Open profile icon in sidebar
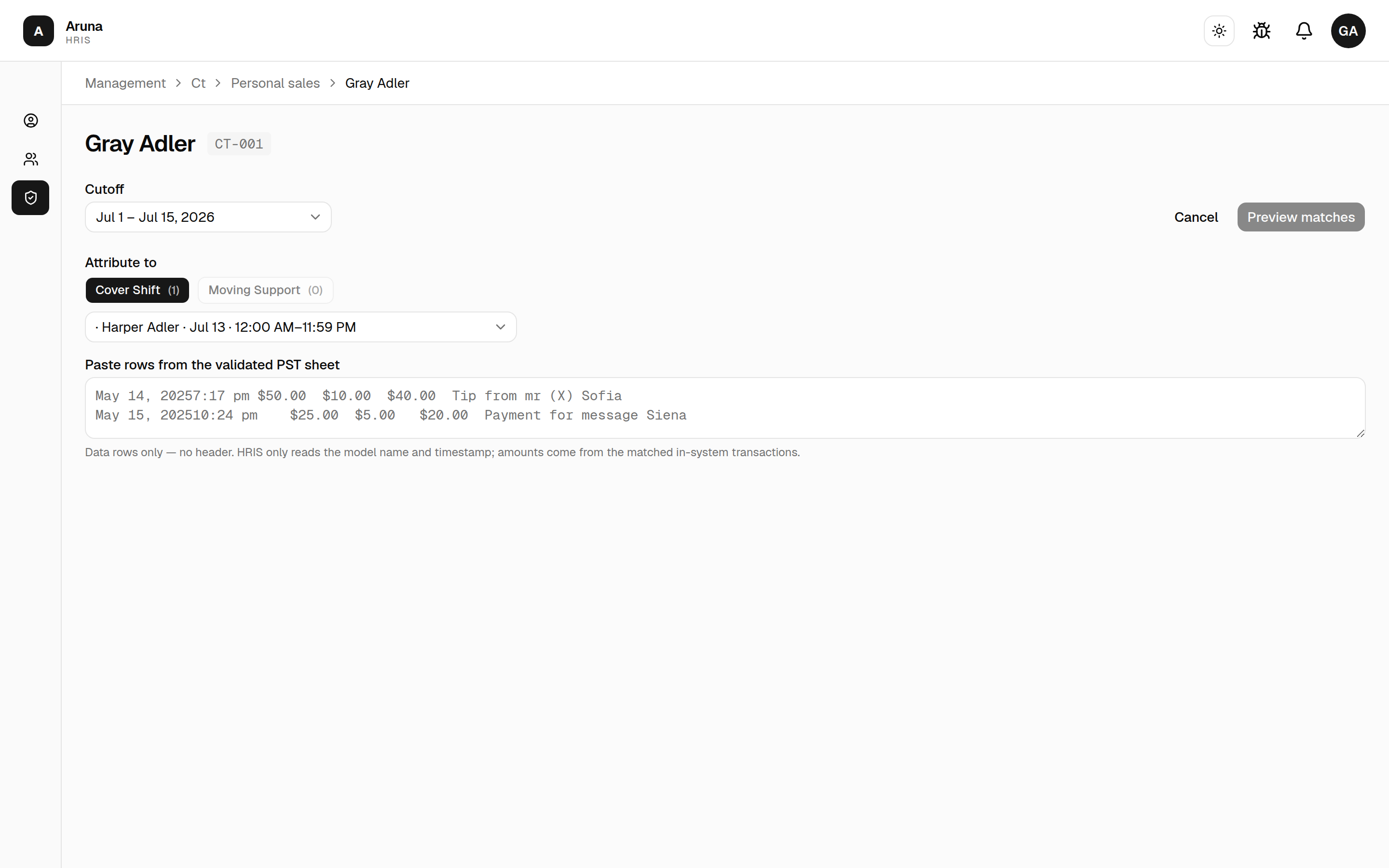The height and width of the screenshot is (868, 1389). (x=31, y=121)
